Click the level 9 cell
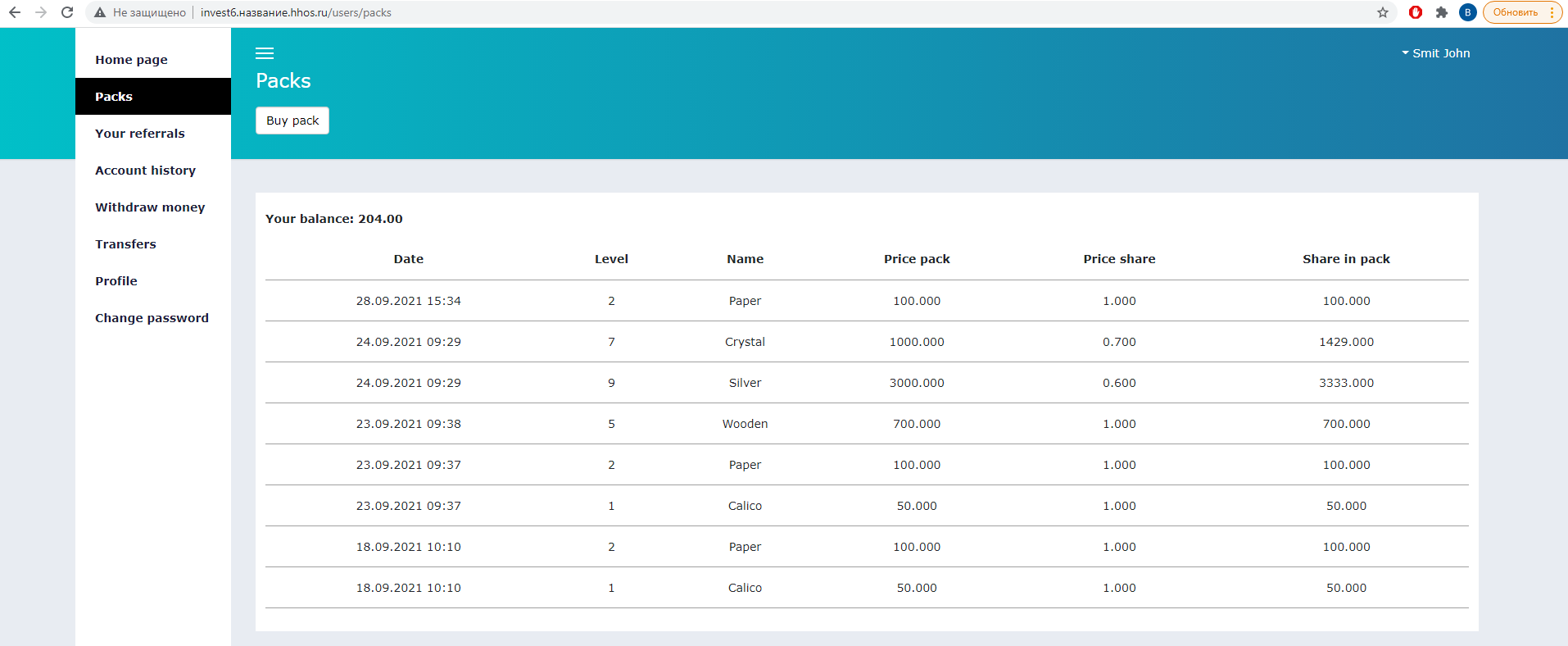The width and height of the screenshot is (1568, 646). tap(611, 383)
